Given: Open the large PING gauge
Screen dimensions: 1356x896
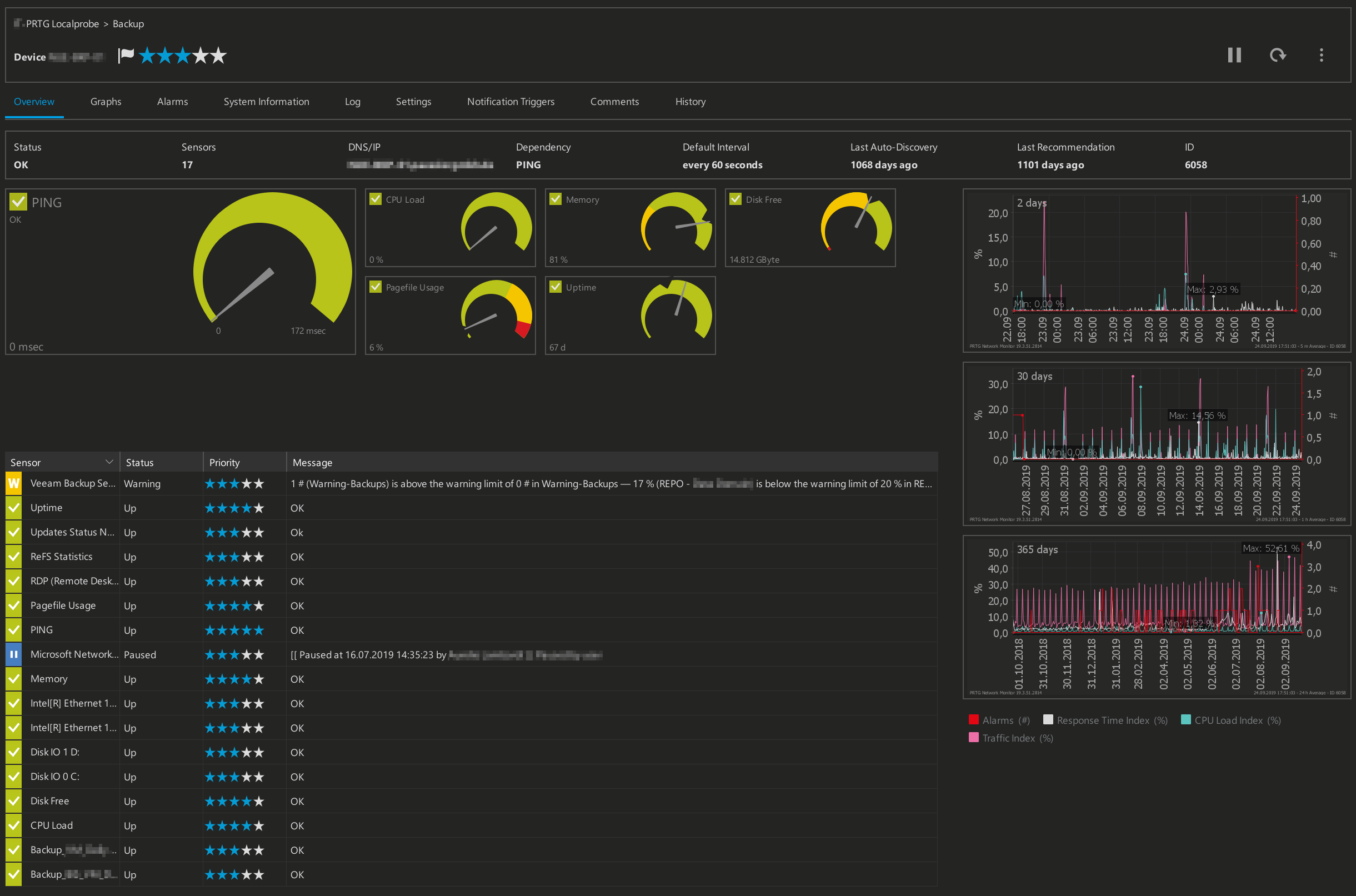Looking at the screenshot, I should coord(181,272).
